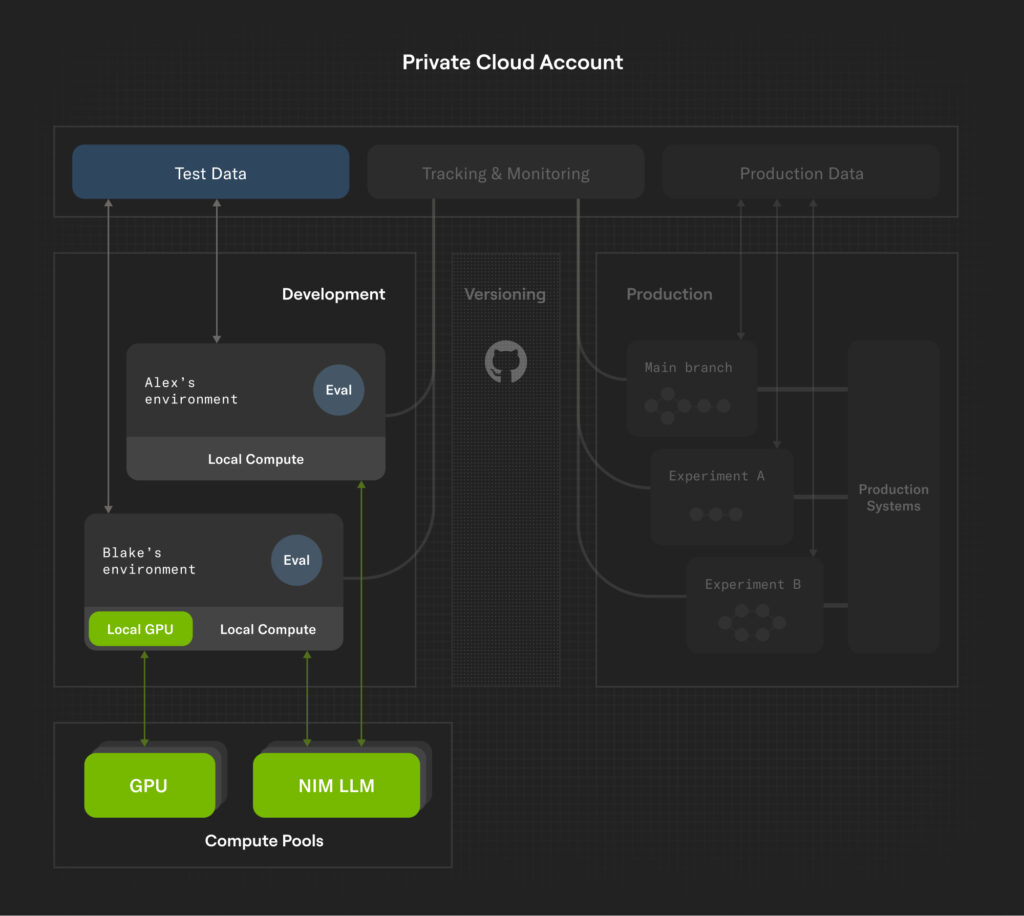Toggle Local Compute in Blake's environment
This screenshot has width=1024, height=916.
pyautogui.click(x=268, y=628)
